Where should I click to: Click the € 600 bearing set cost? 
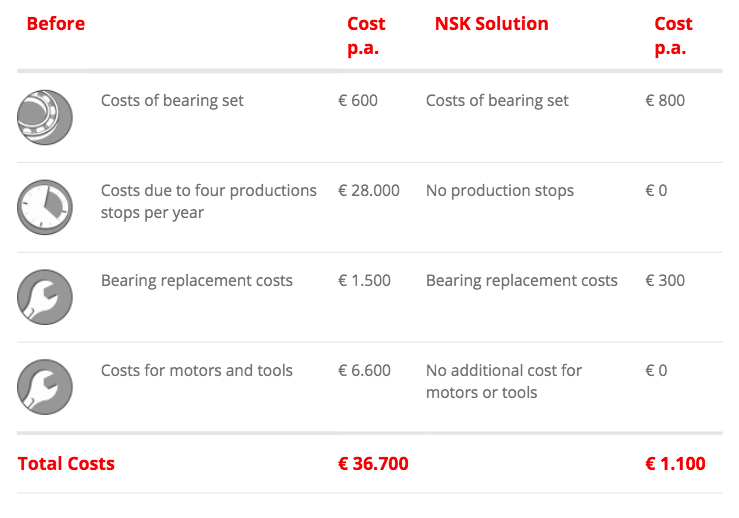tap(358, 100)
